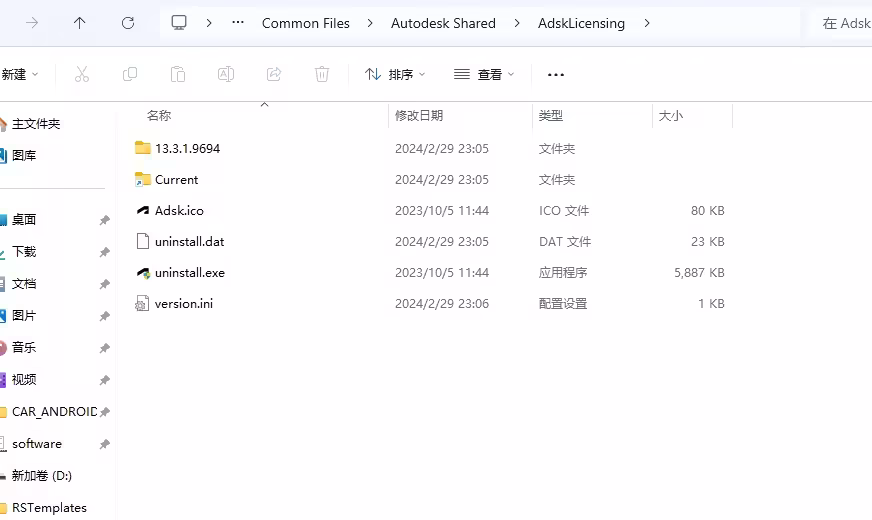Select the 13.3.1.9694 folder

point(187,148)
